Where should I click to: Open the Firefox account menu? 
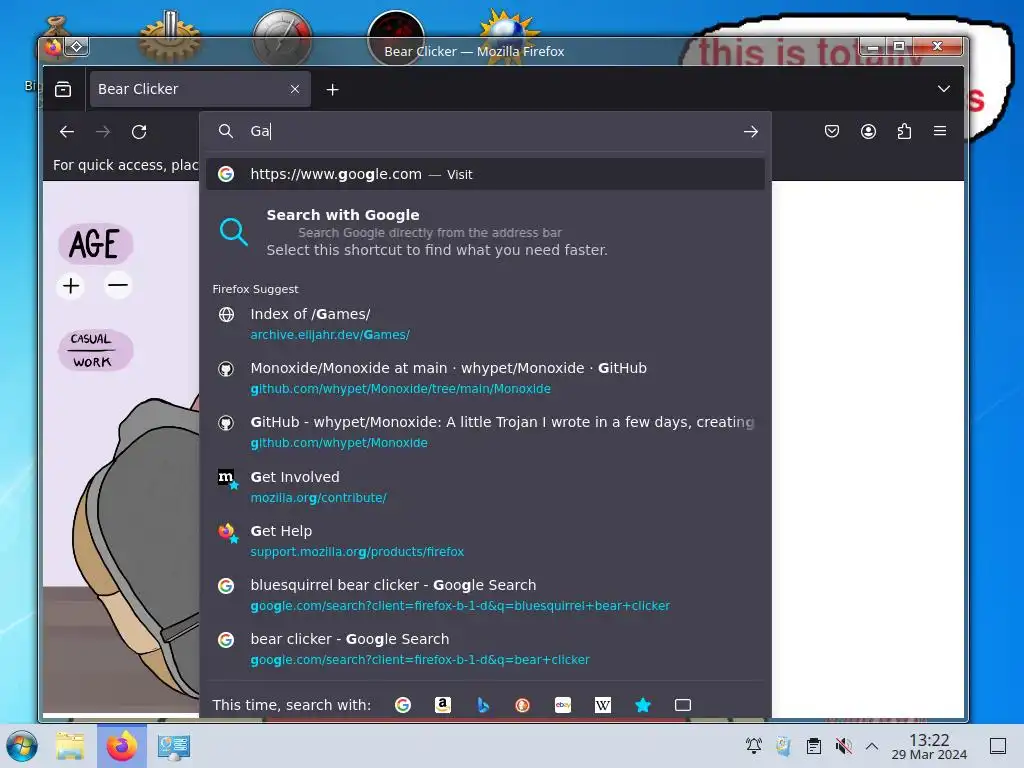[x=868, y=131]
